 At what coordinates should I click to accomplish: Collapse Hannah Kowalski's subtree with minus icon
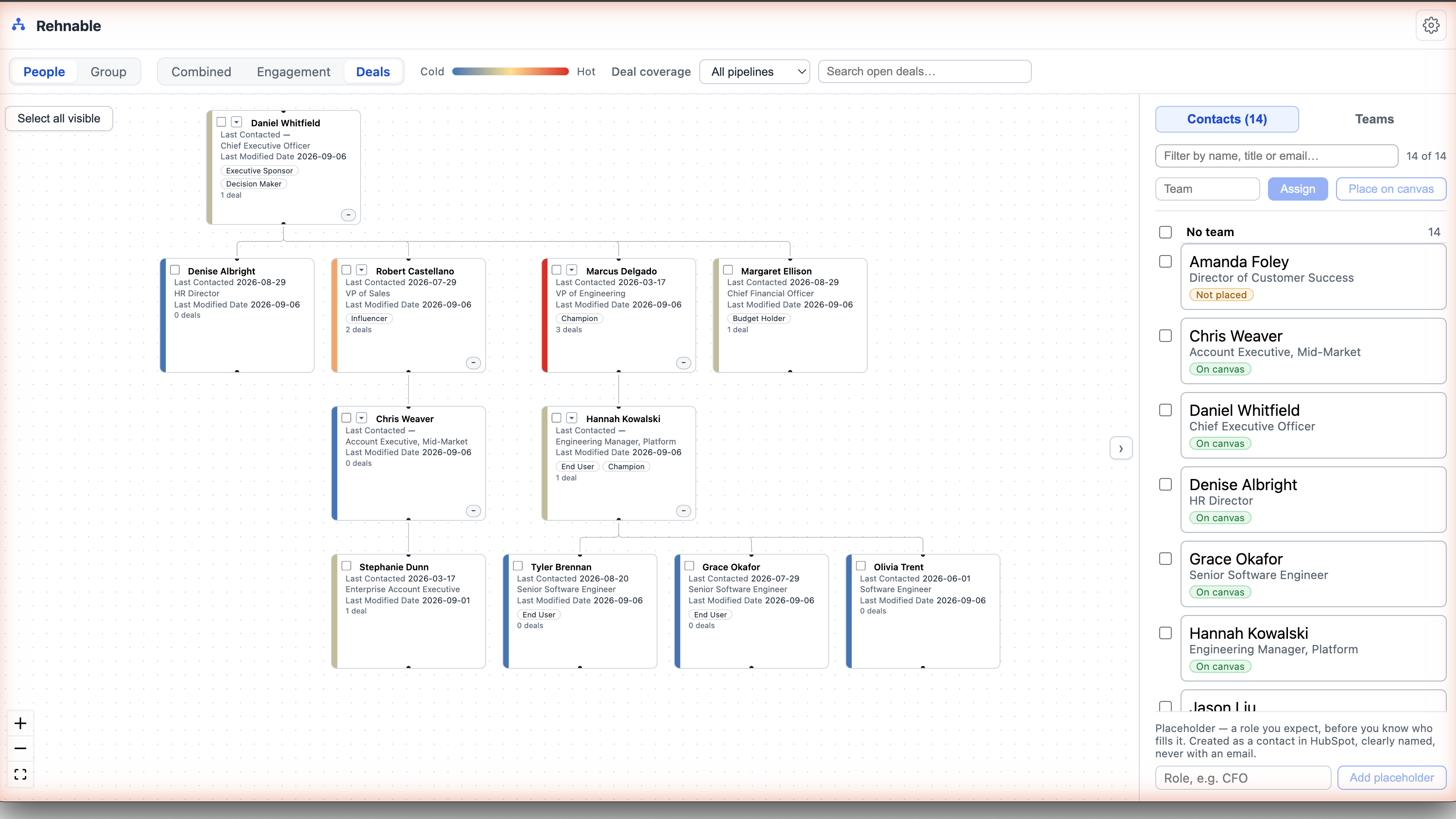[684, 511]
